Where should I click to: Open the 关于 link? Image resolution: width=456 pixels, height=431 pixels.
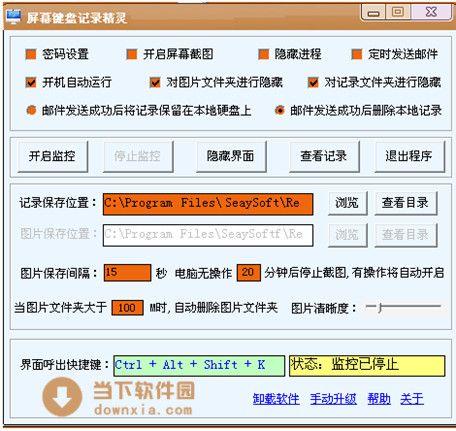[412, 399]
